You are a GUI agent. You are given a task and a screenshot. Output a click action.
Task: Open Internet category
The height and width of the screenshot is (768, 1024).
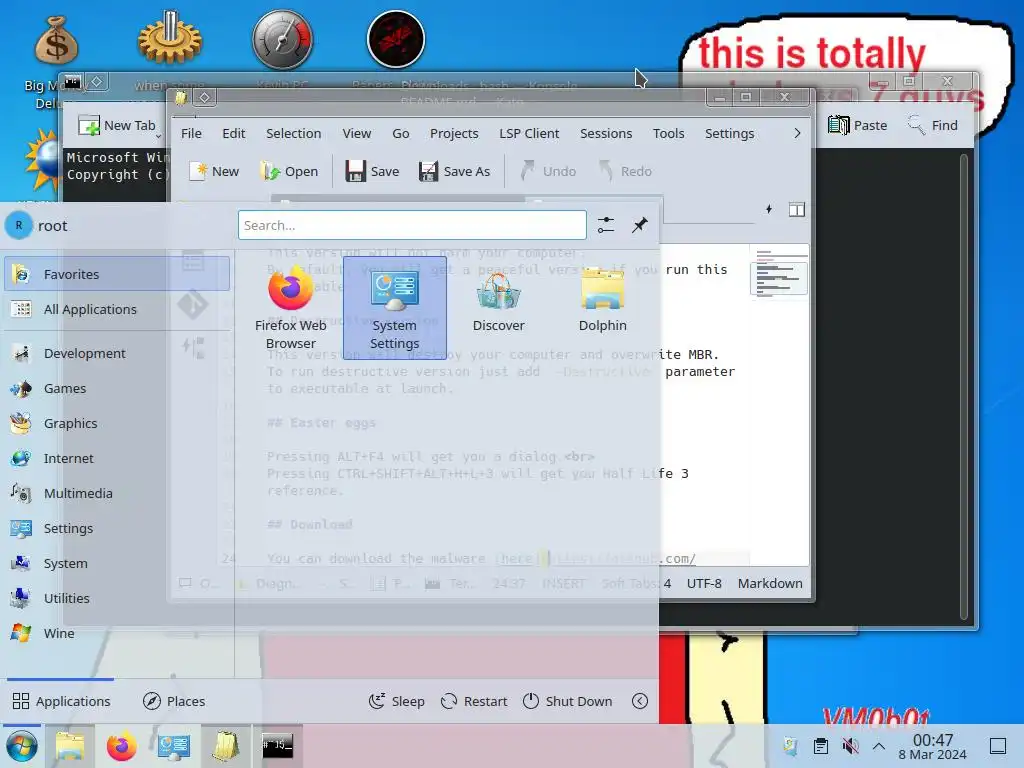[117, 458]
